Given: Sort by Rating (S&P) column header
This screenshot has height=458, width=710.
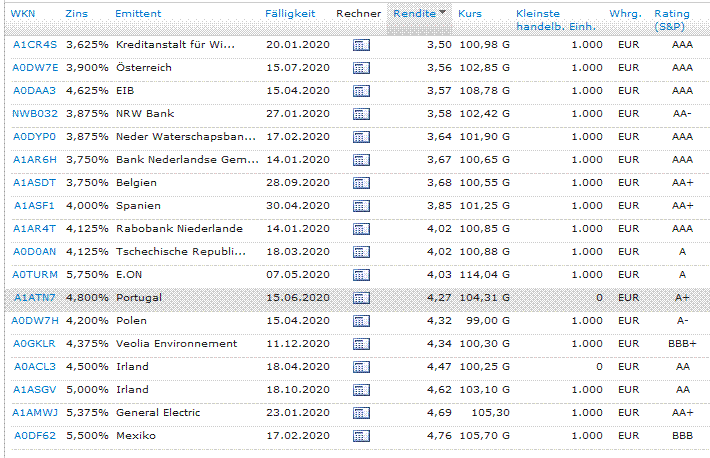Looking at the screenshot, I should coord(672,20).
